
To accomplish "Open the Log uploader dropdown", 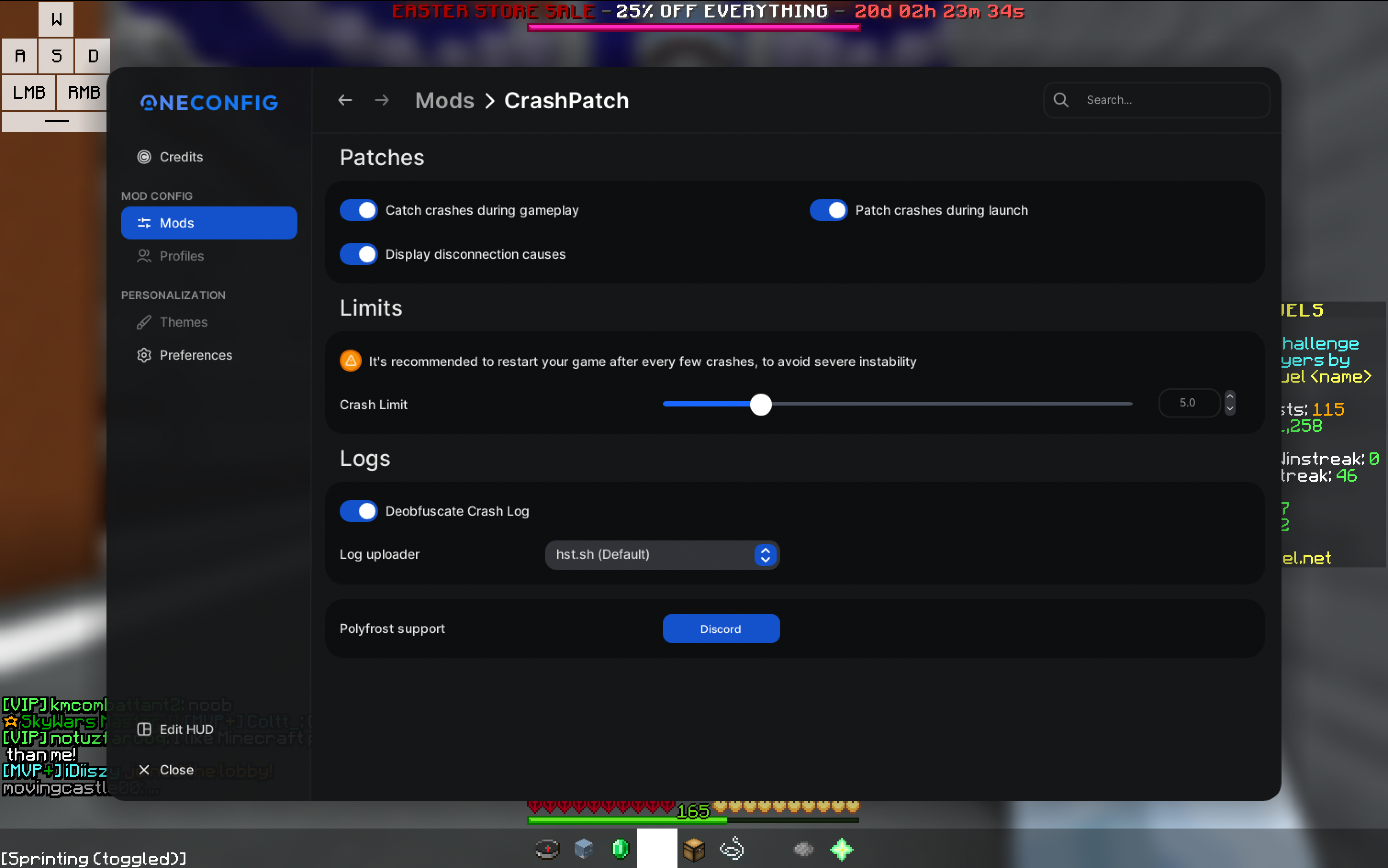I will point(662,555).
